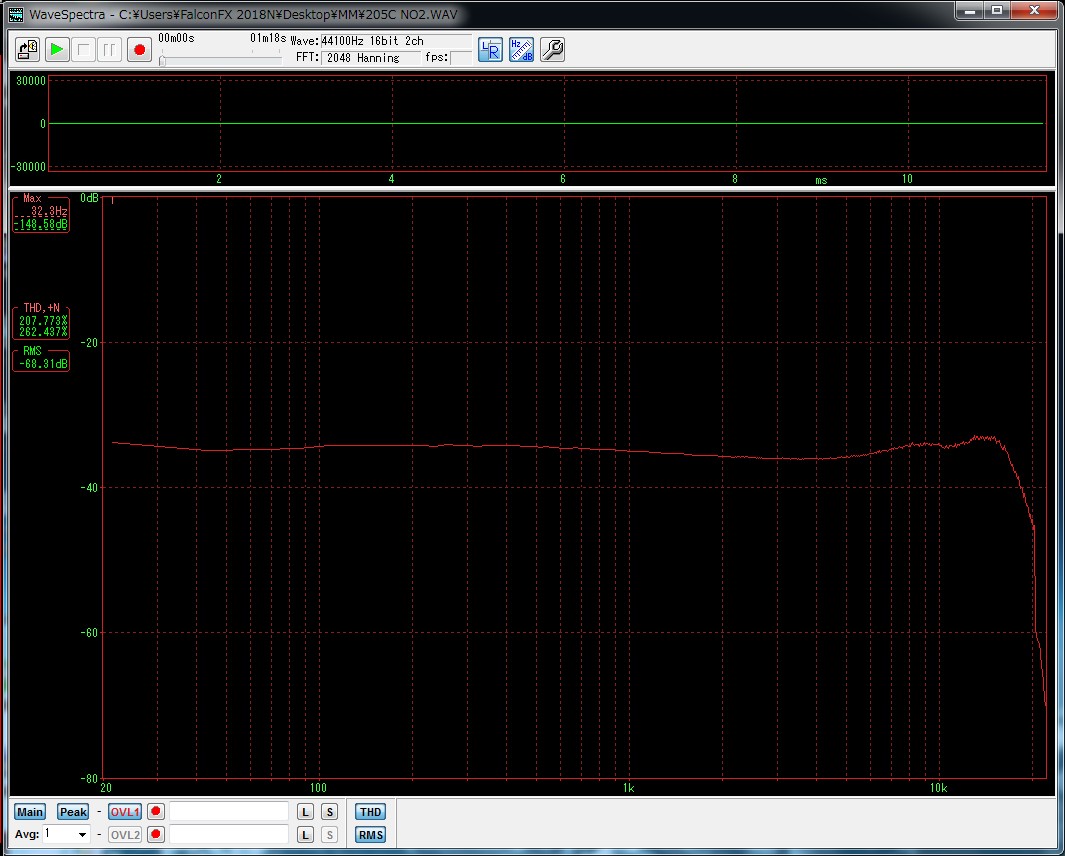Click the red record dot beside OVL2
Image resolution: width=1065 pixels, height=856 pixels.
point(155,834)
